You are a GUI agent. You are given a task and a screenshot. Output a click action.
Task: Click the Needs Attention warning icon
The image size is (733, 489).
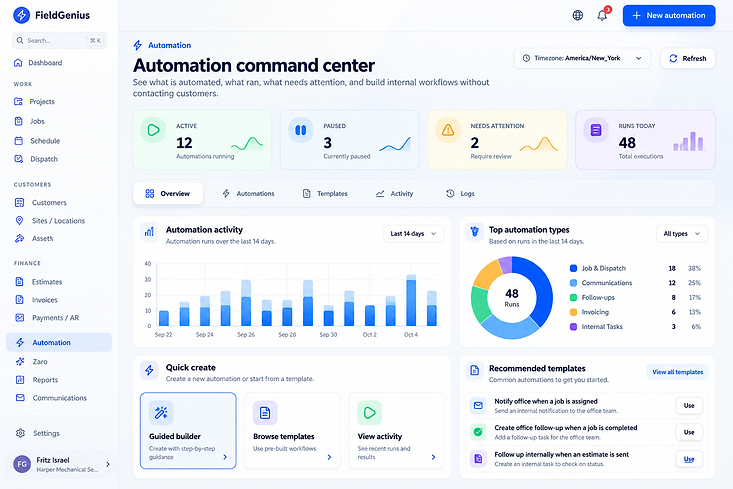pyautogui.click(x=448, y=130)
